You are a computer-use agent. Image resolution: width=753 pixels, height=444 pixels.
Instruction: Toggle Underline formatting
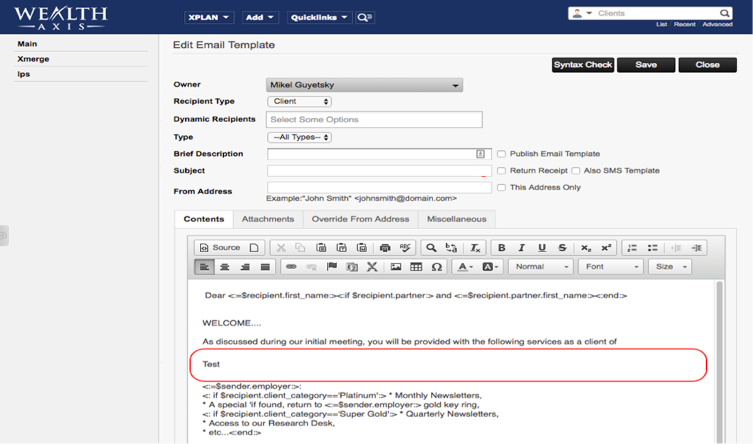coord(542,248)
